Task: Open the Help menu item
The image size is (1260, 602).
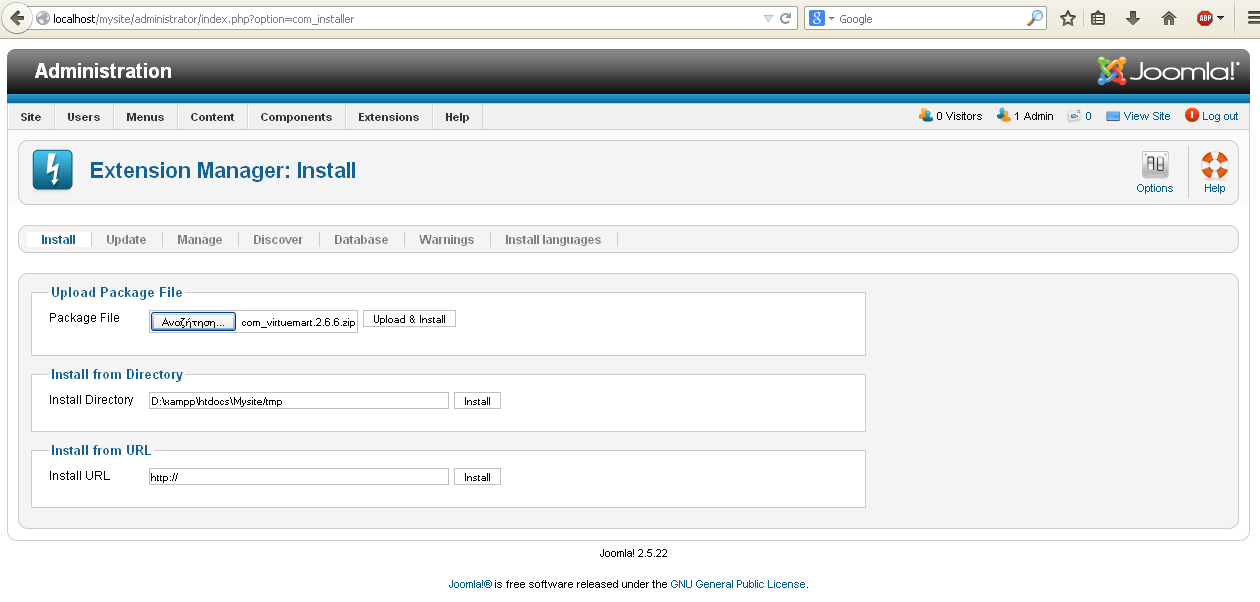Action: [457, 117]
